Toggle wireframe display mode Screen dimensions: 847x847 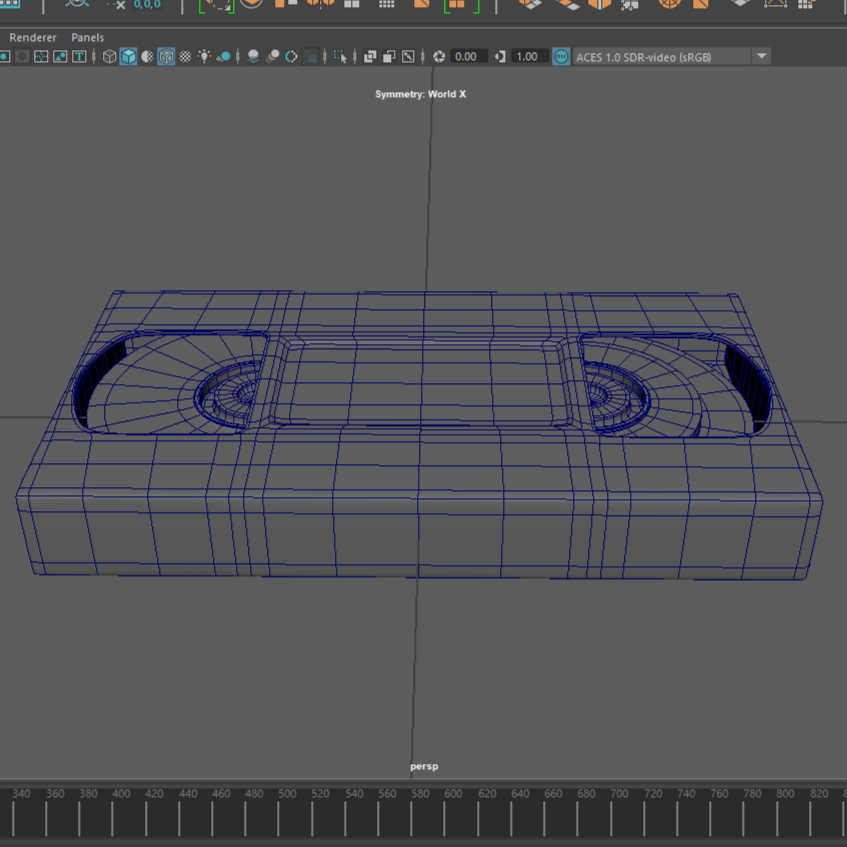coord(110,57)
